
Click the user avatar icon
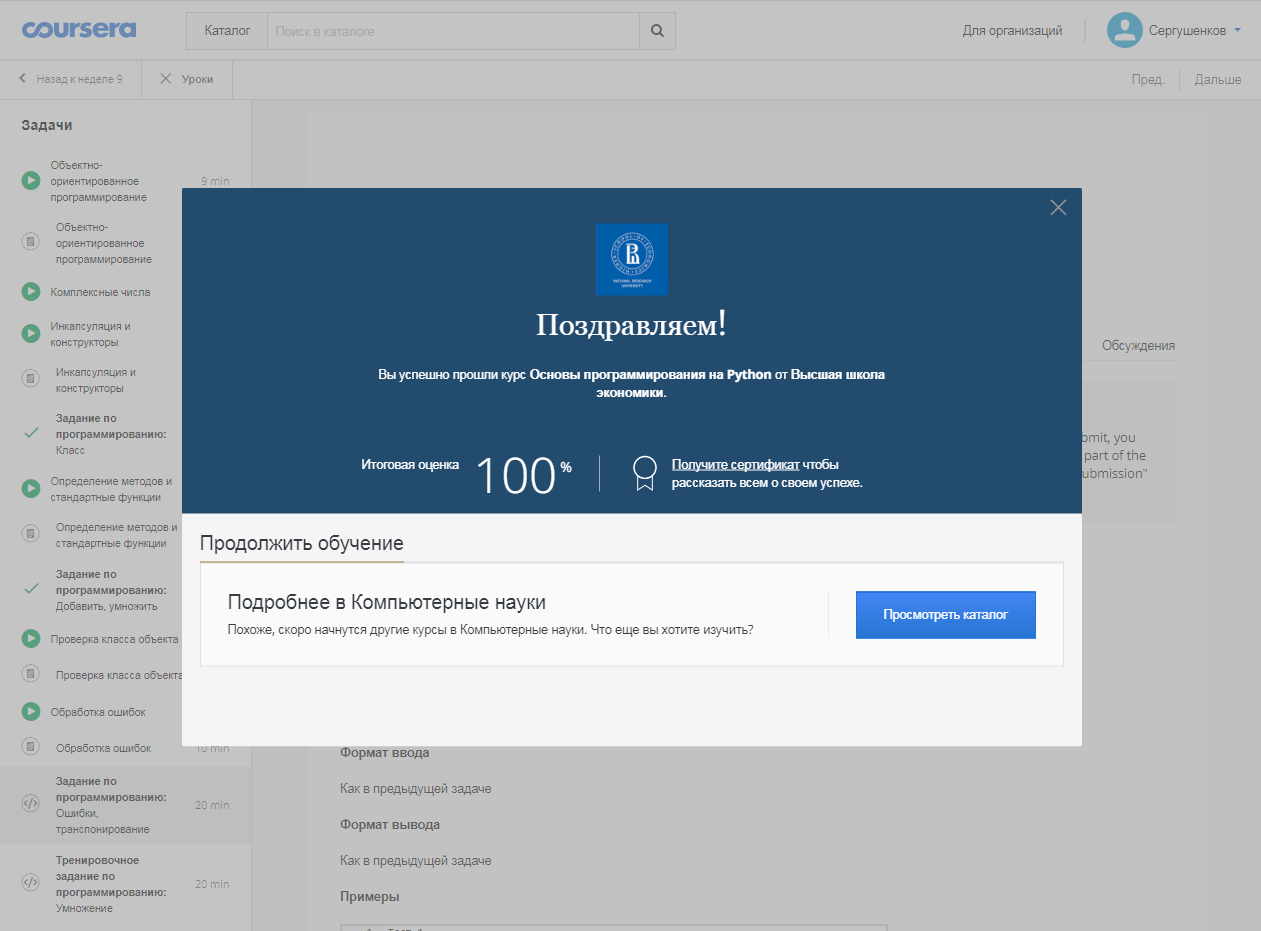click(x=1124, y=30)
